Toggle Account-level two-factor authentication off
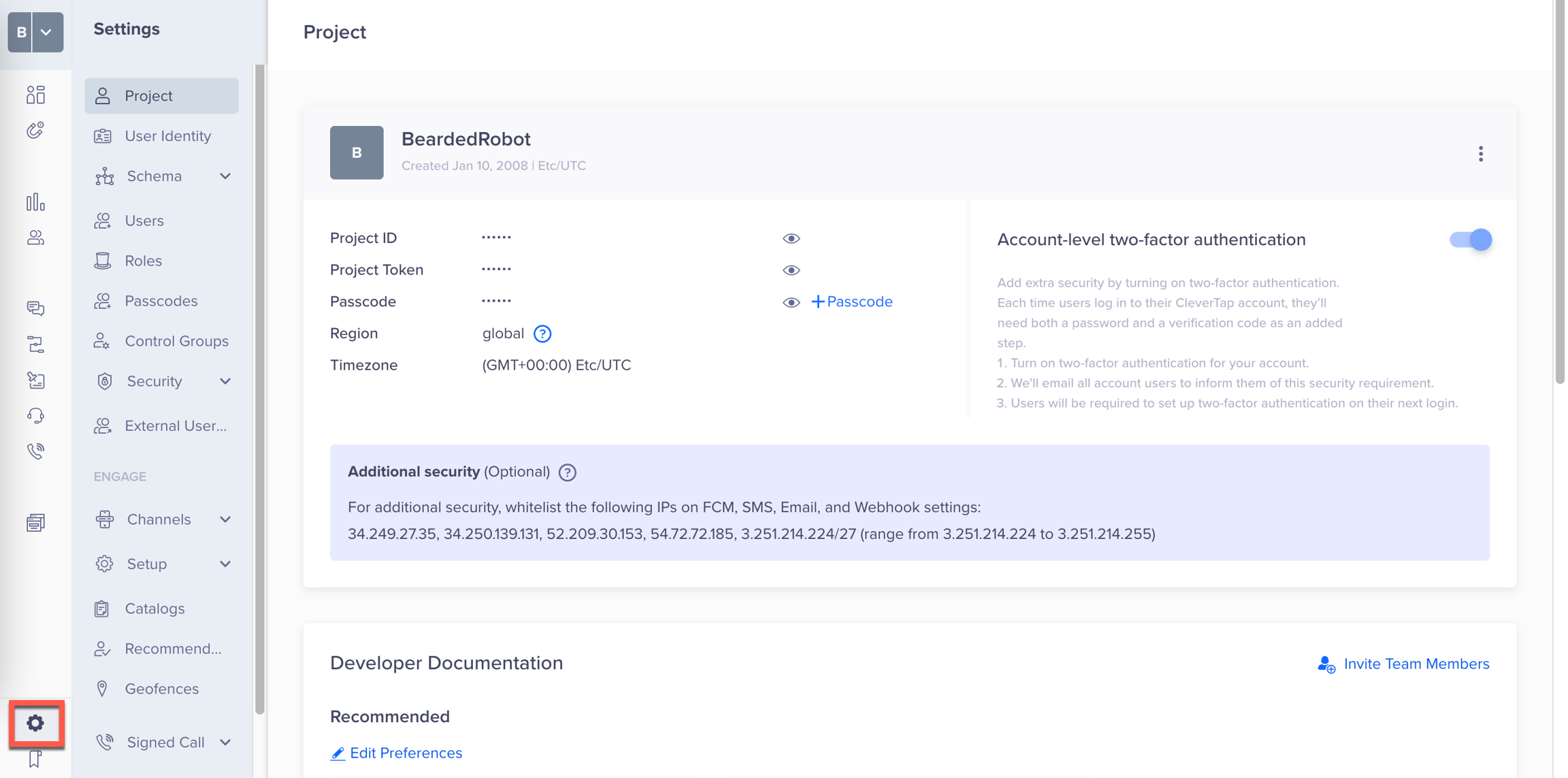The image size is (1568, 778). click(x=1470, y=240)
